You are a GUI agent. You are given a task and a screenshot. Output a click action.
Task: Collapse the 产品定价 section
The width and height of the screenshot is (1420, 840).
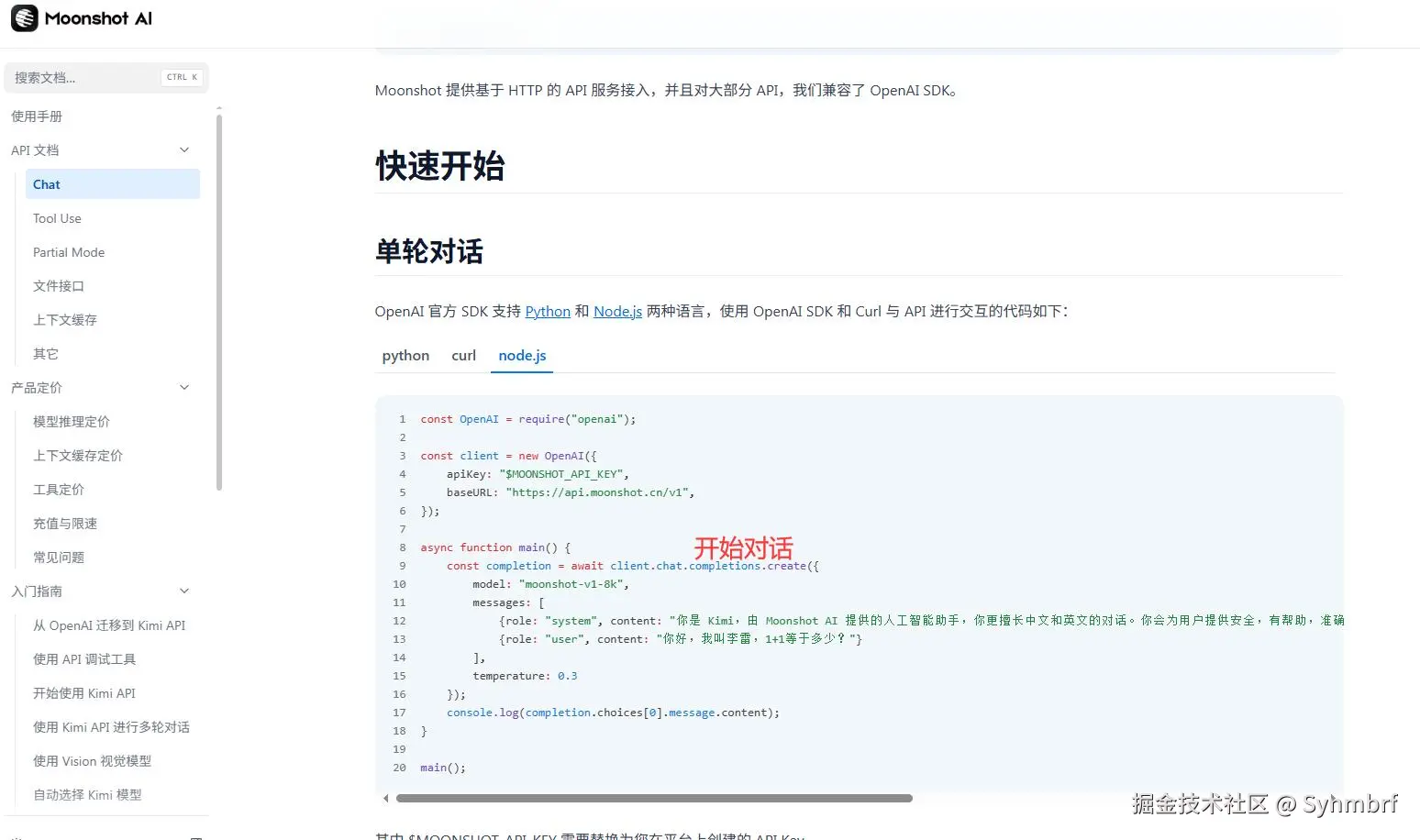183,387
